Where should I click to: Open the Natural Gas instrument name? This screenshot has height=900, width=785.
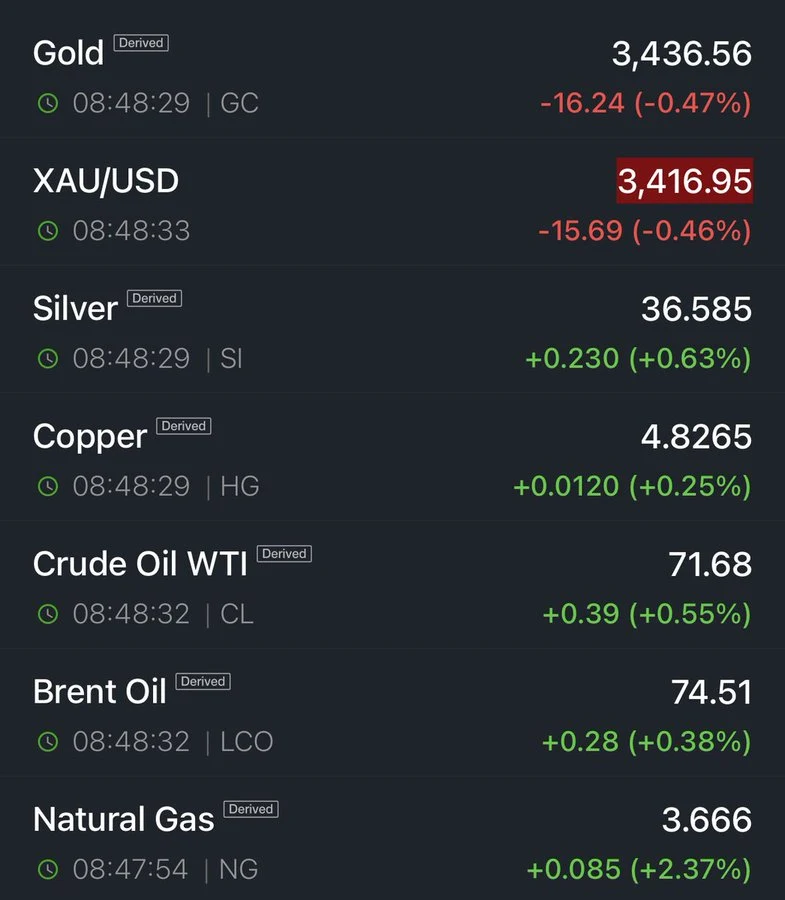(123, 819)
